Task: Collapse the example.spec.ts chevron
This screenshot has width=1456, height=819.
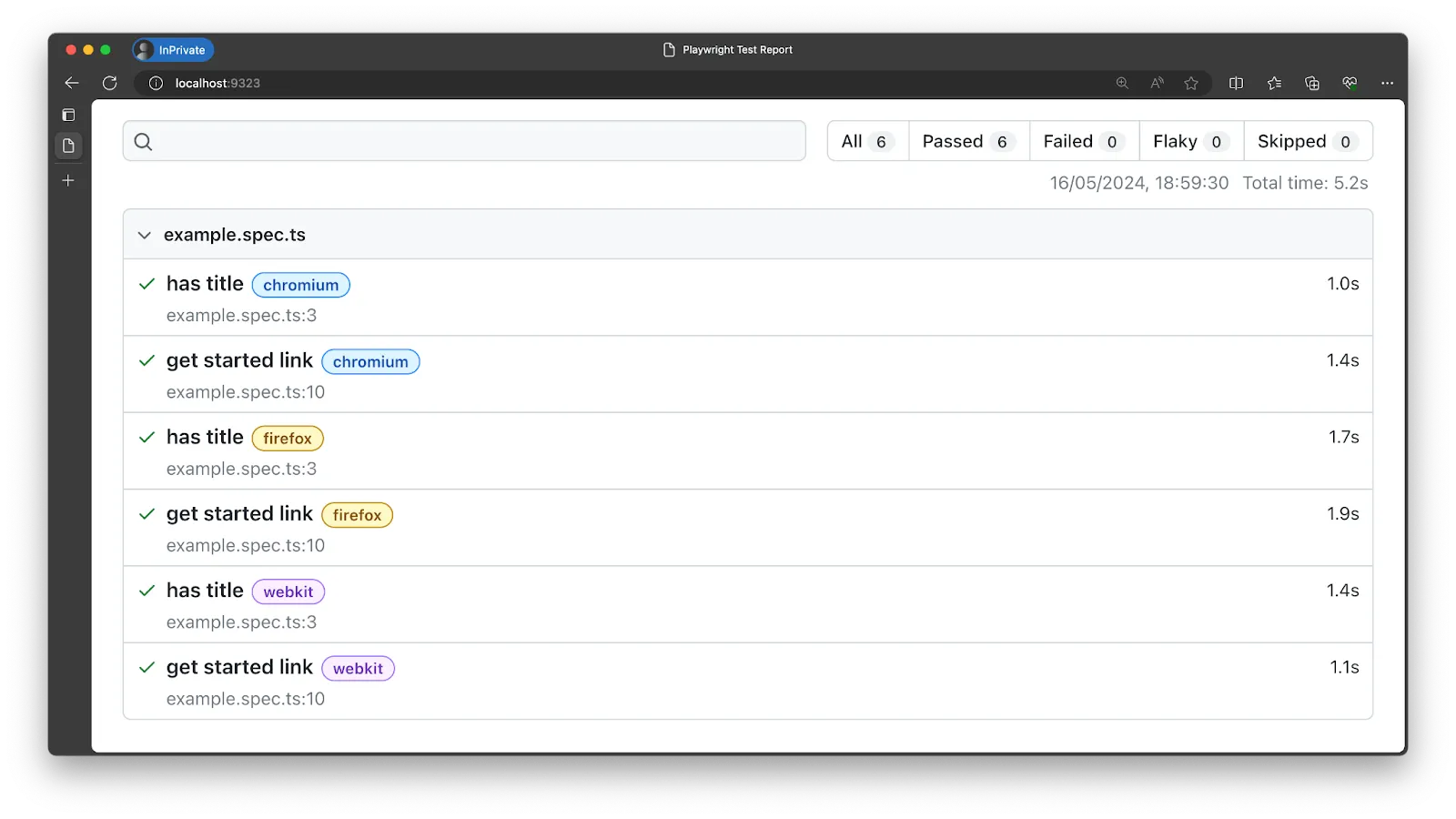Action: click(x=144, y=235)
